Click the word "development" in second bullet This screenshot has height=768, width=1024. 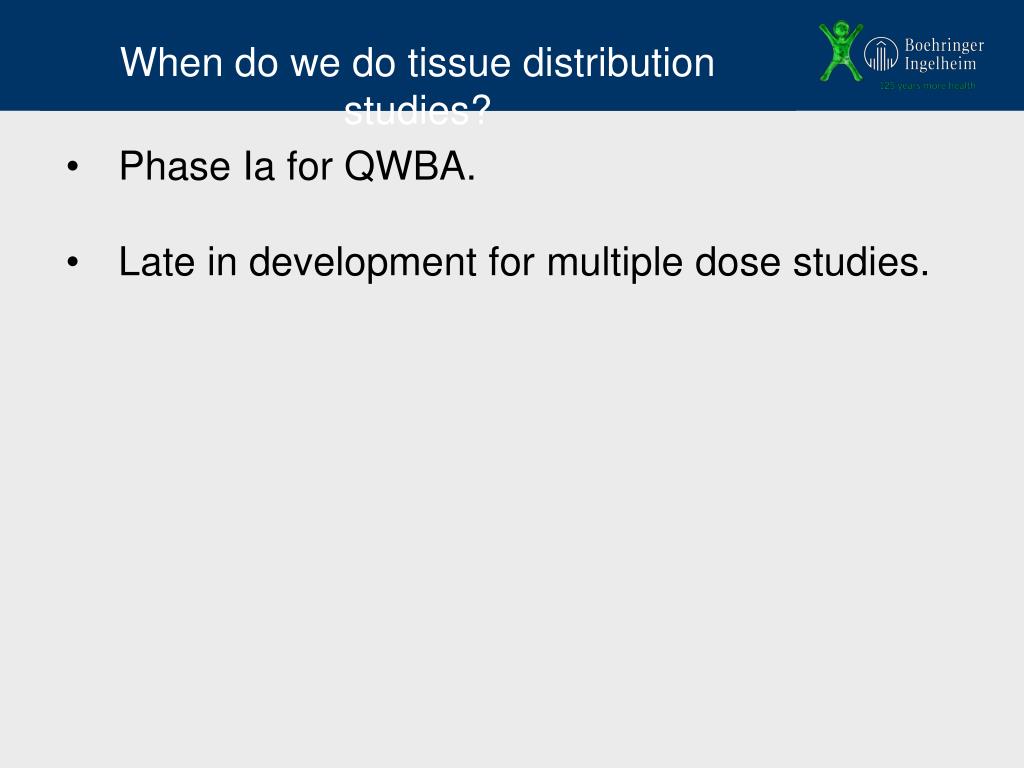click(362, 263)
